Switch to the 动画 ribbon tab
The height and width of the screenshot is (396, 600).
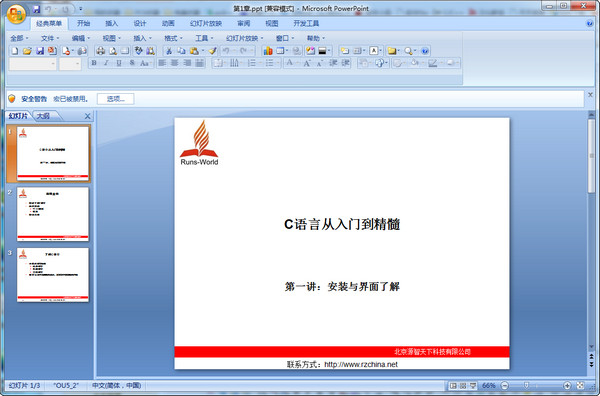[168, 23]
